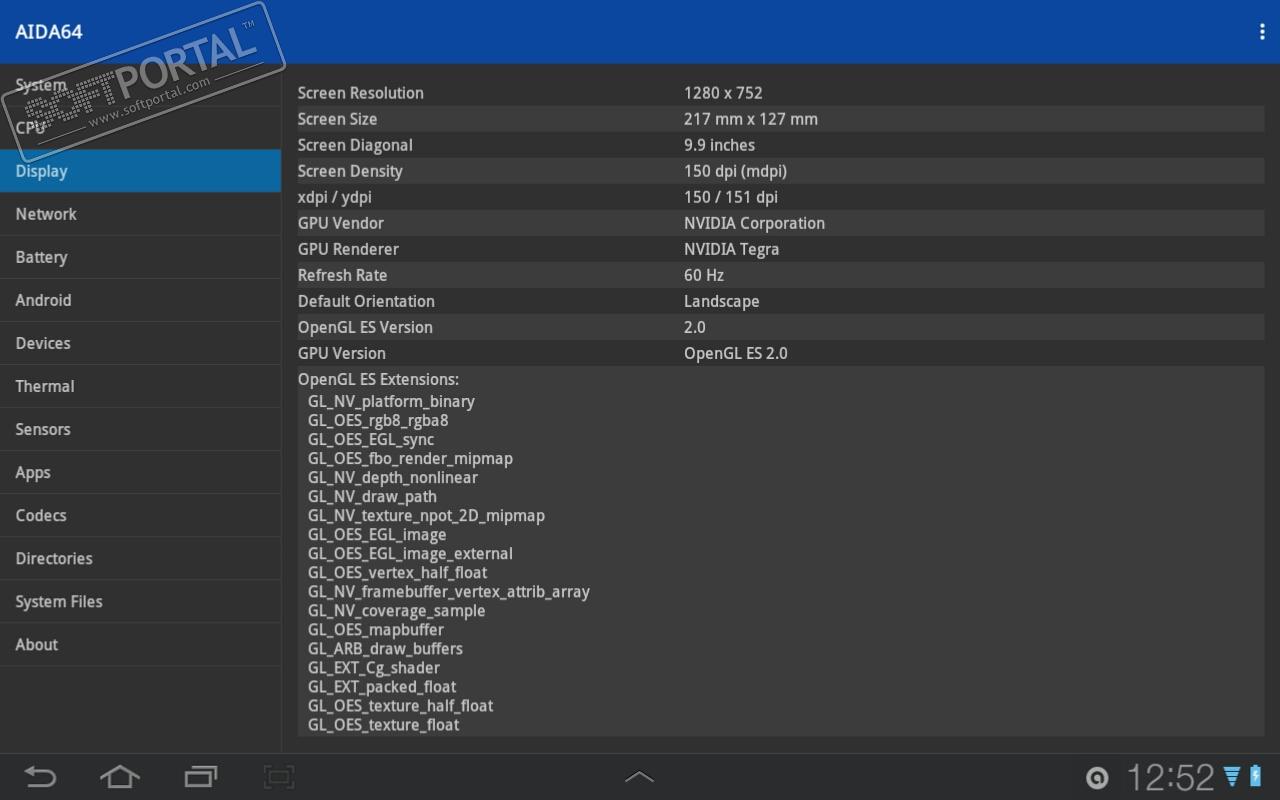
Task: Select the GL_NV_draw_path extension
Action: click(x=372, y=496)
